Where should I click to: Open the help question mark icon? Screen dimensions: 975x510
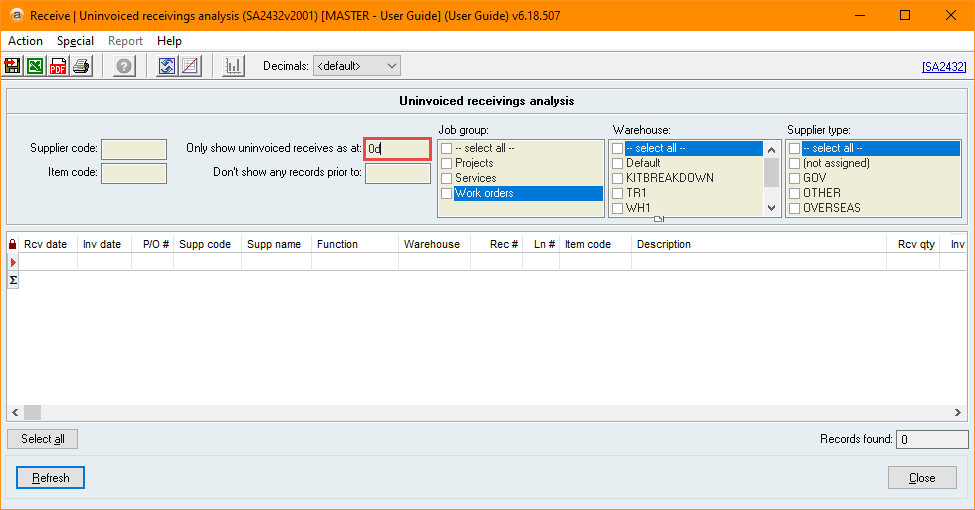pos(124,67)
